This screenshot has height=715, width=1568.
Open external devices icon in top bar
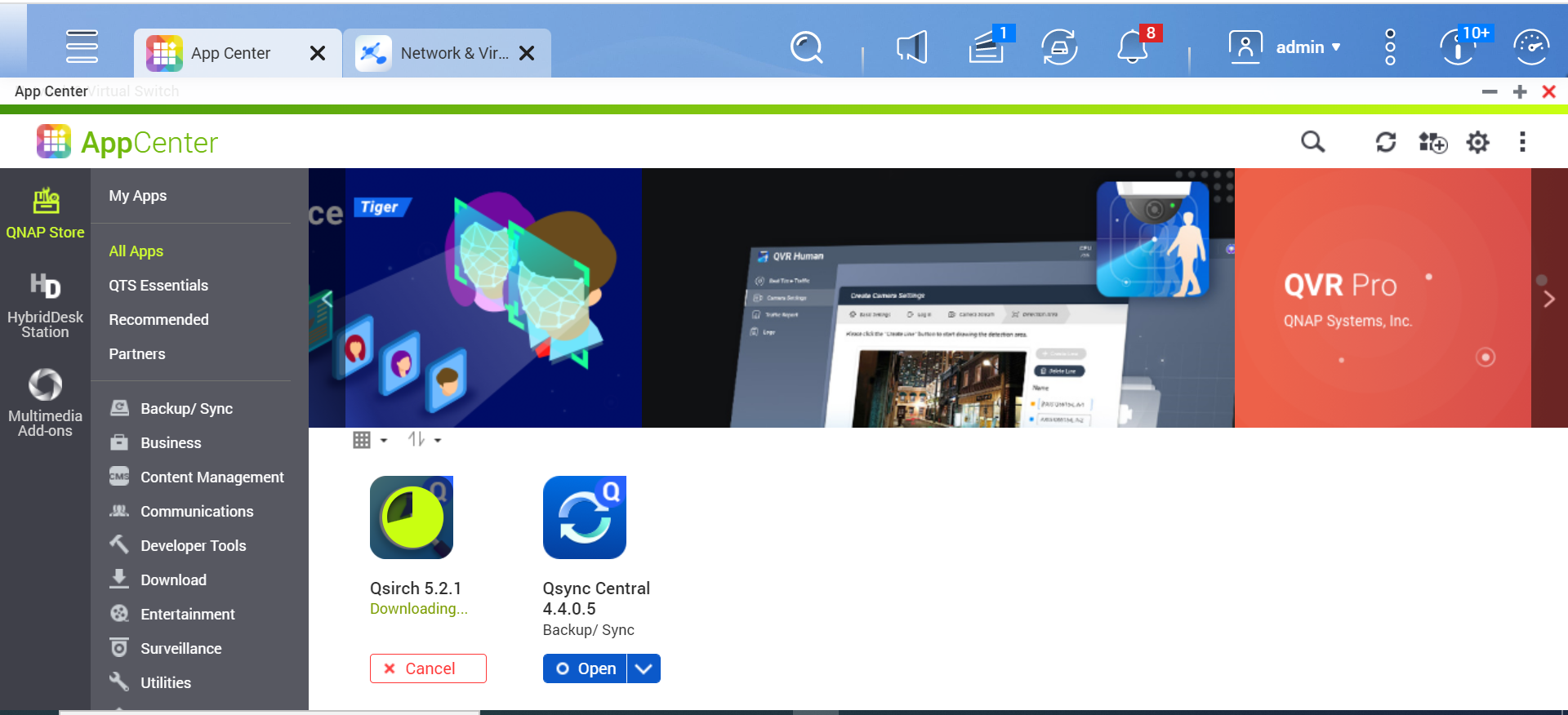point(1059,47)
